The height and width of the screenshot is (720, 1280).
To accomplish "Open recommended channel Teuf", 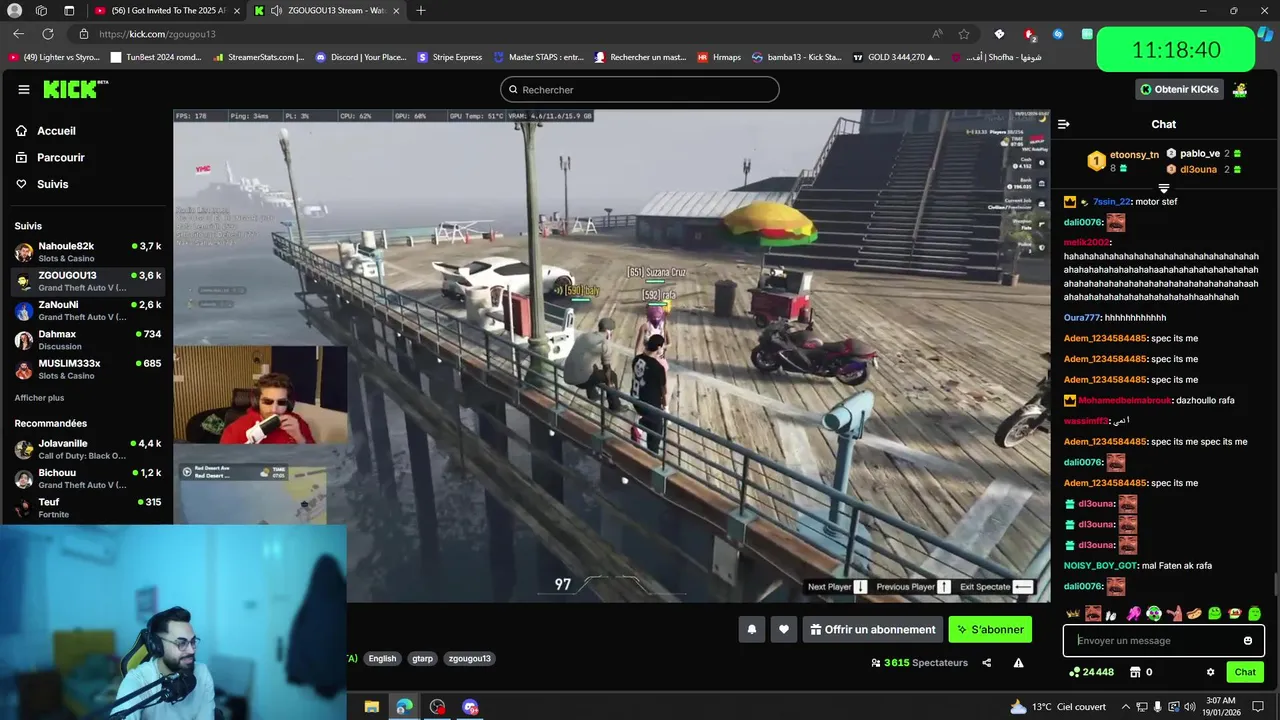I will (88, 508).
